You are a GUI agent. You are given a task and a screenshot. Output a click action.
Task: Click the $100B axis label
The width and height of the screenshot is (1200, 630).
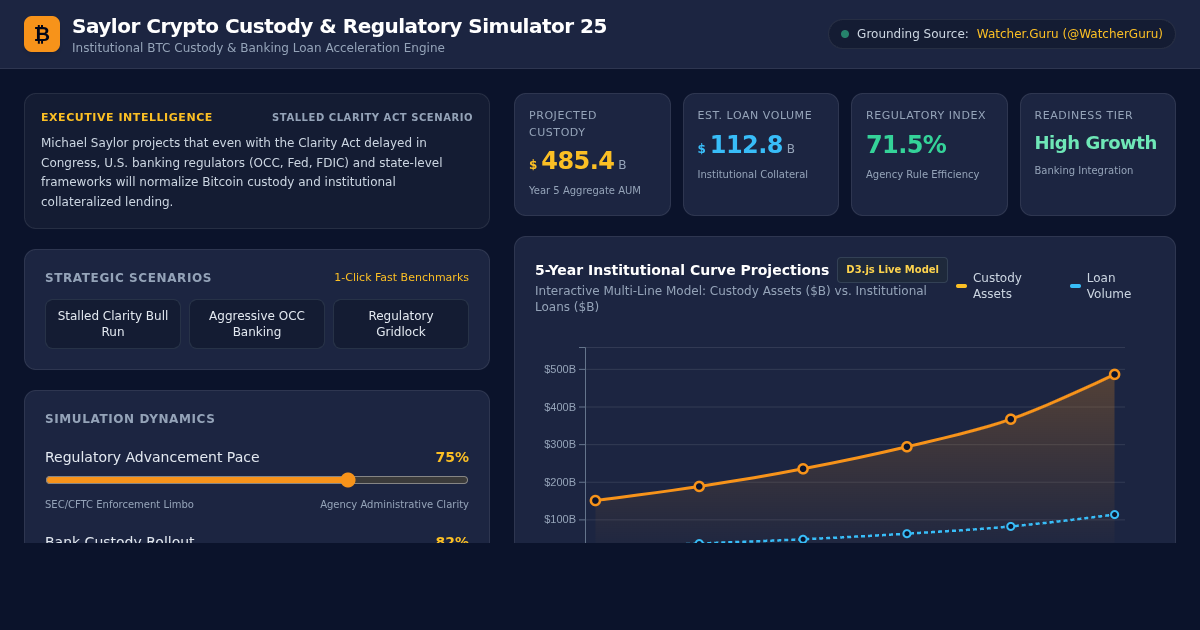[x=560, y=519]
